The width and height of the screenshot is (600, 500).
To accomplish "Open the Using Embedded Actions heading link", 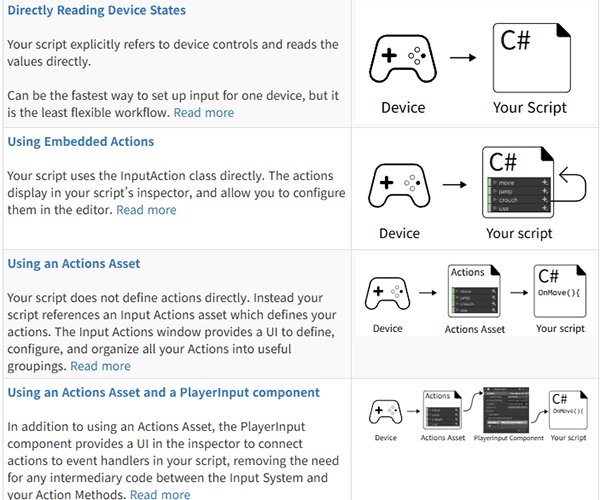I will pyautogui.click(x=81, y=142).
